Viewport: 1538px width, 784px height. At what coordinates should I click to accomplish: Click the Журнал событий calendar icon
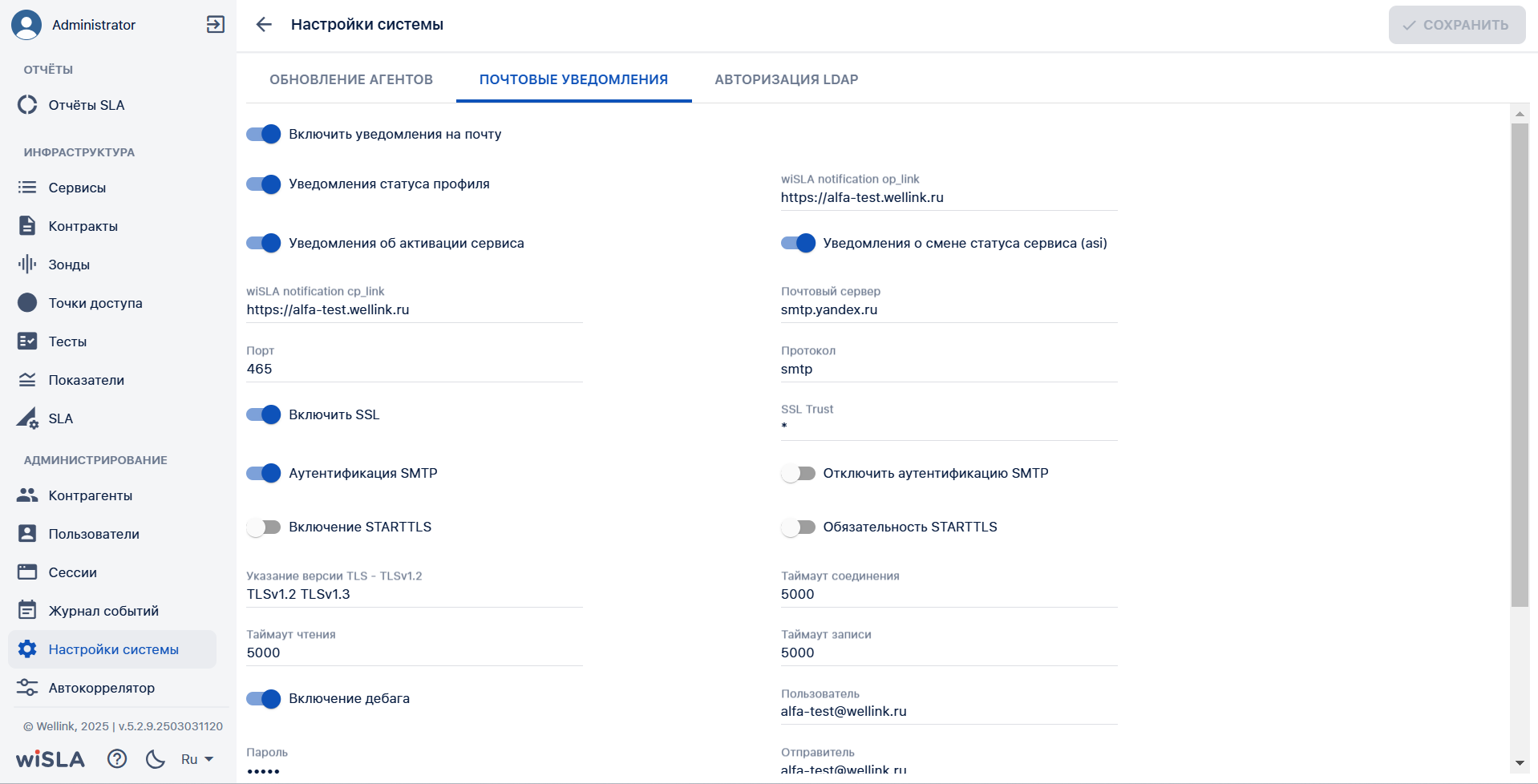[27, 611]
